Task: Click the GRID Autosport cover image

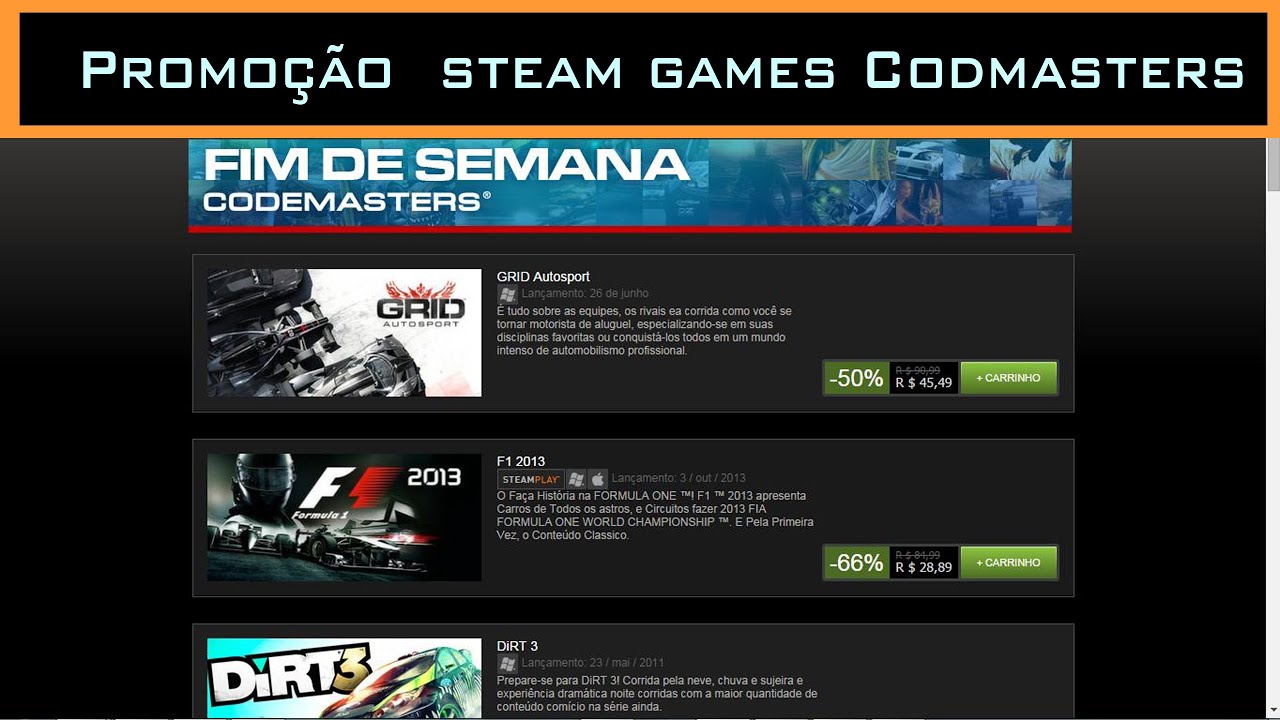Action: tap(344, 333)
